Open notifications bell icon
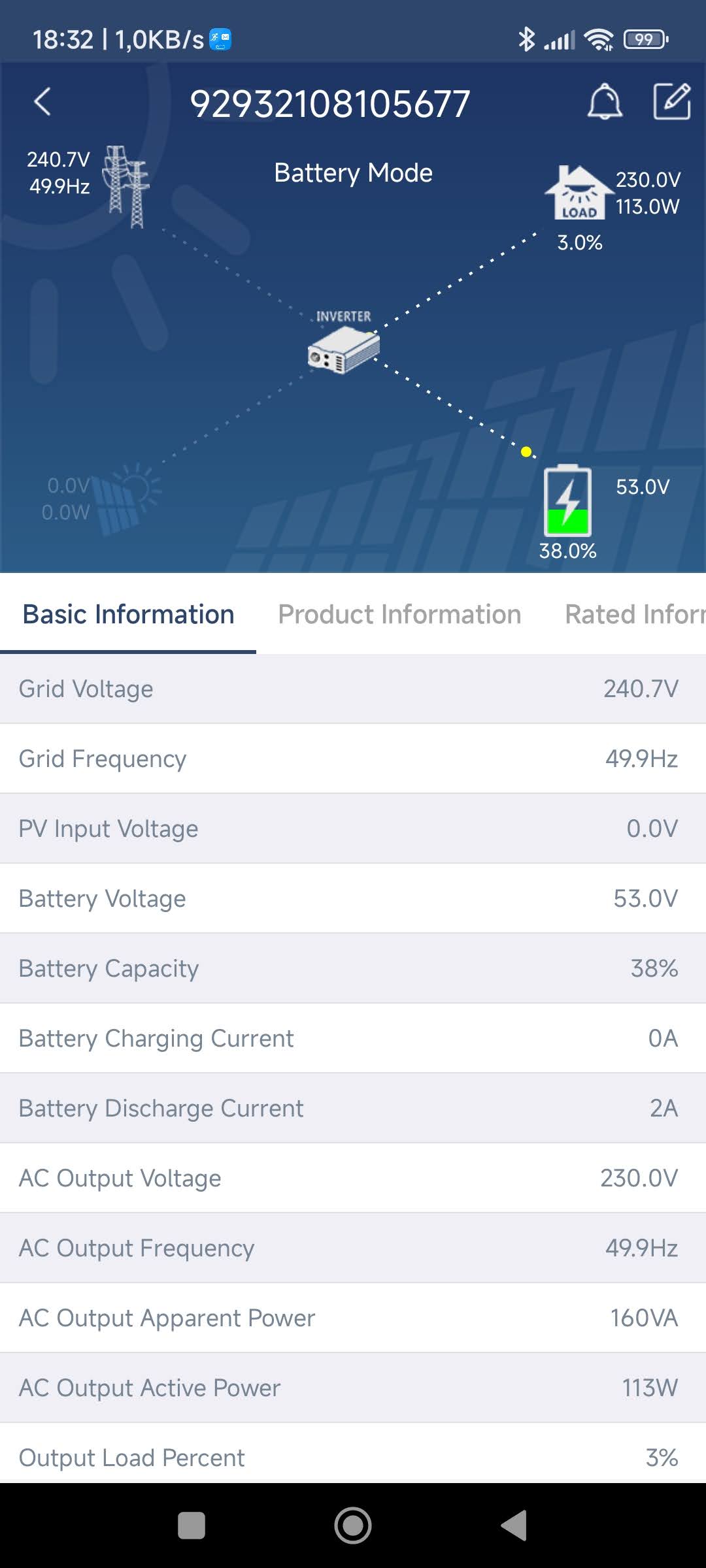The image size is (706, 1568). (x=605, y=102)
